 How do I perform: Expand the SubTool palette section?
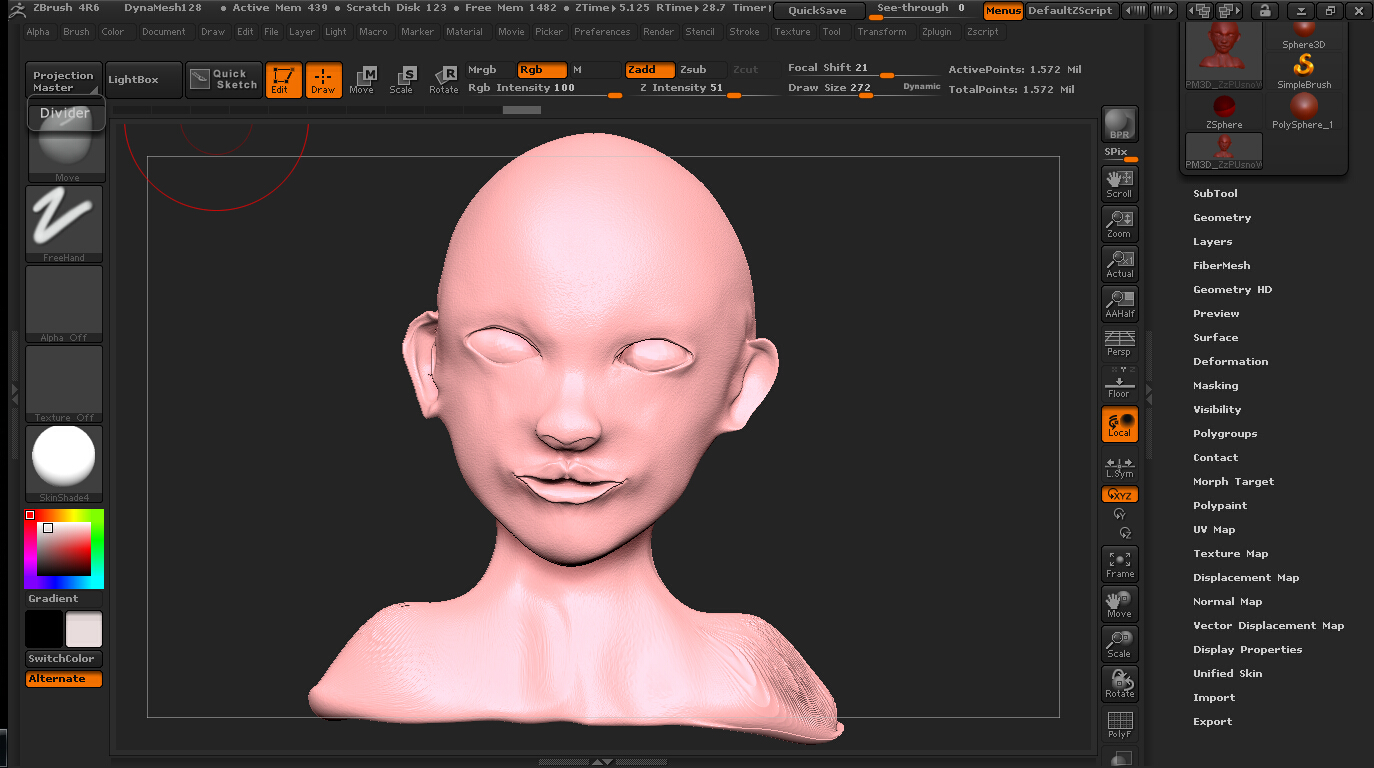pos(1215,193)
